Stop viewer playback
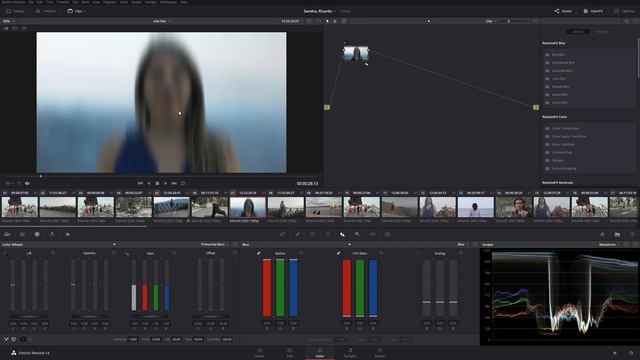640x360 pixels. 157,184
